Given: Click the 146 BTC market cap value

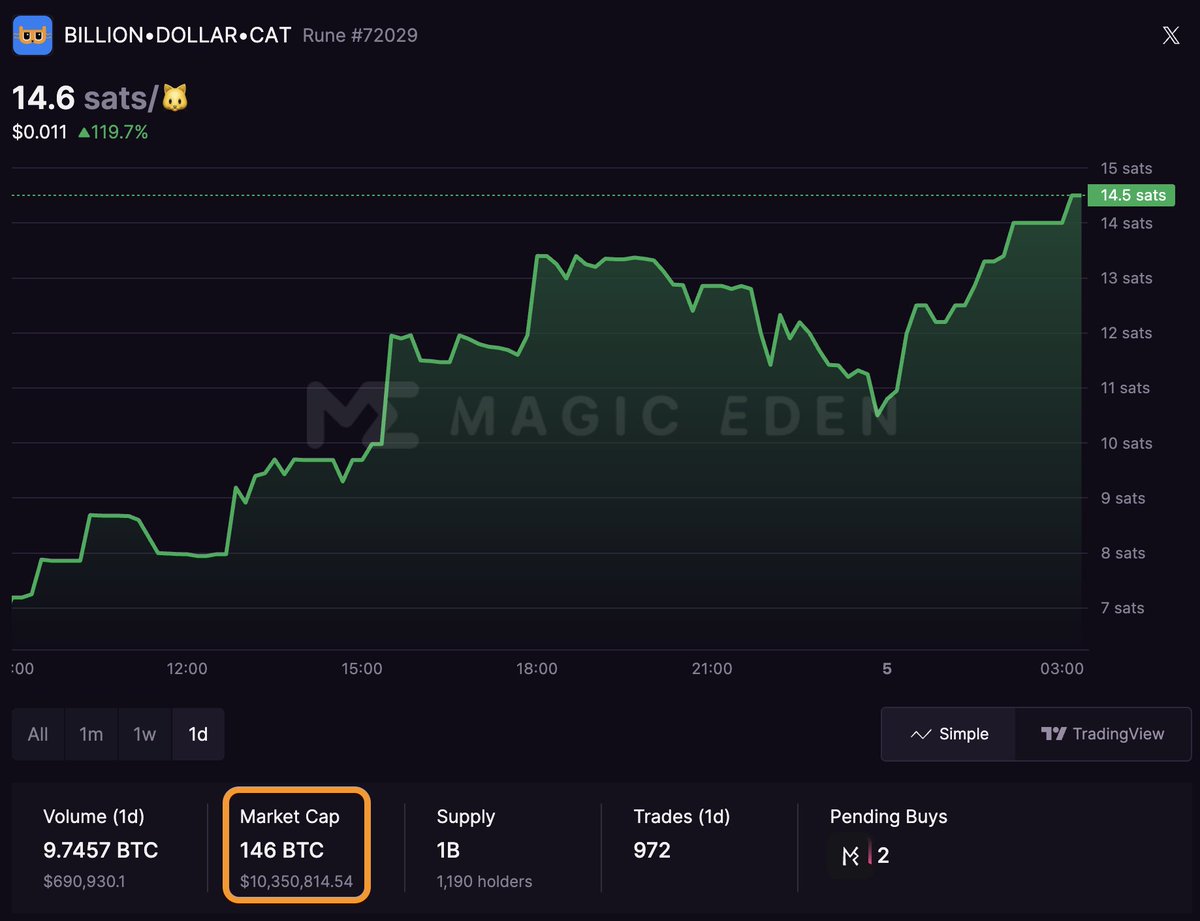Looking at the screenshot, I should 282,850.
